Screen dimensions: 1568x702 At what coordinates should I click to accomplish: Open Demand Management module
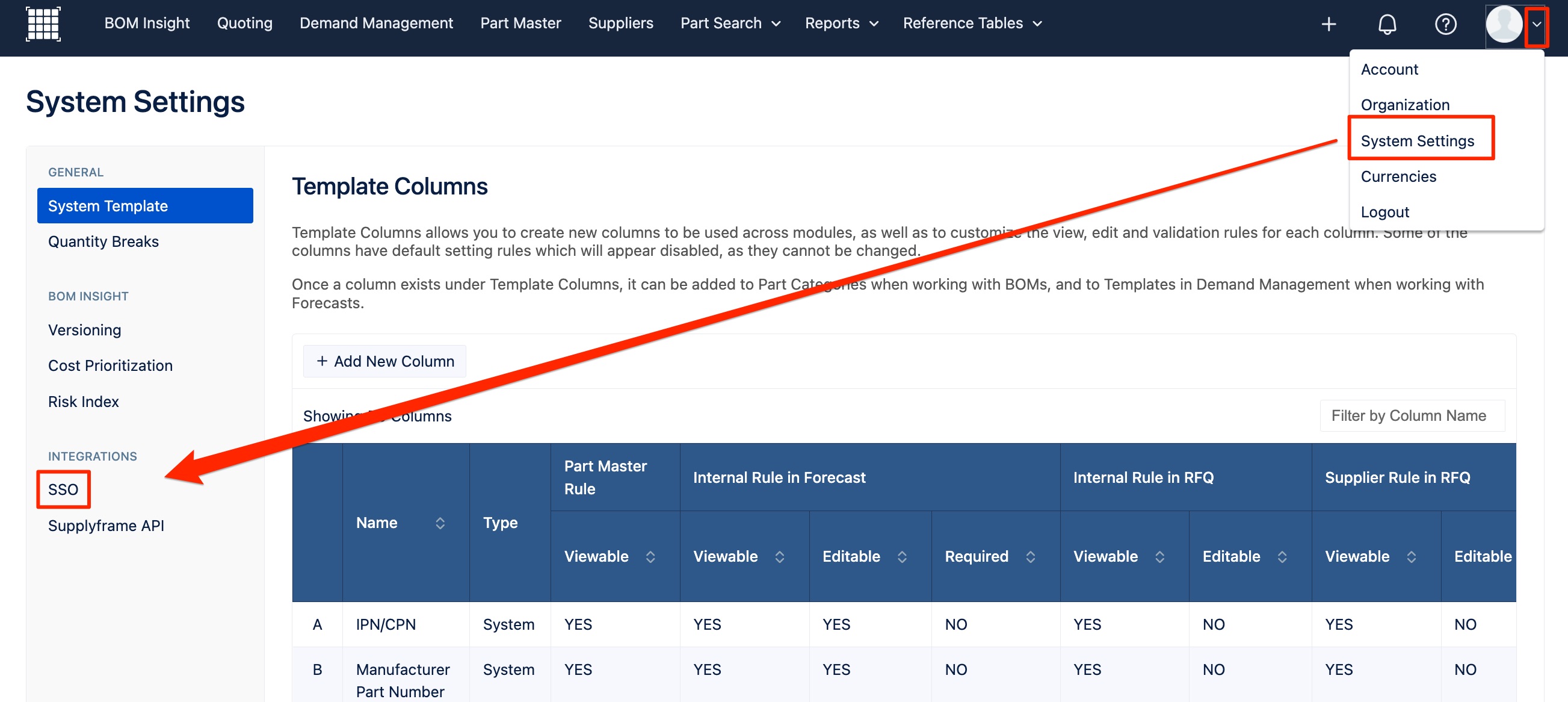[376, 23]
